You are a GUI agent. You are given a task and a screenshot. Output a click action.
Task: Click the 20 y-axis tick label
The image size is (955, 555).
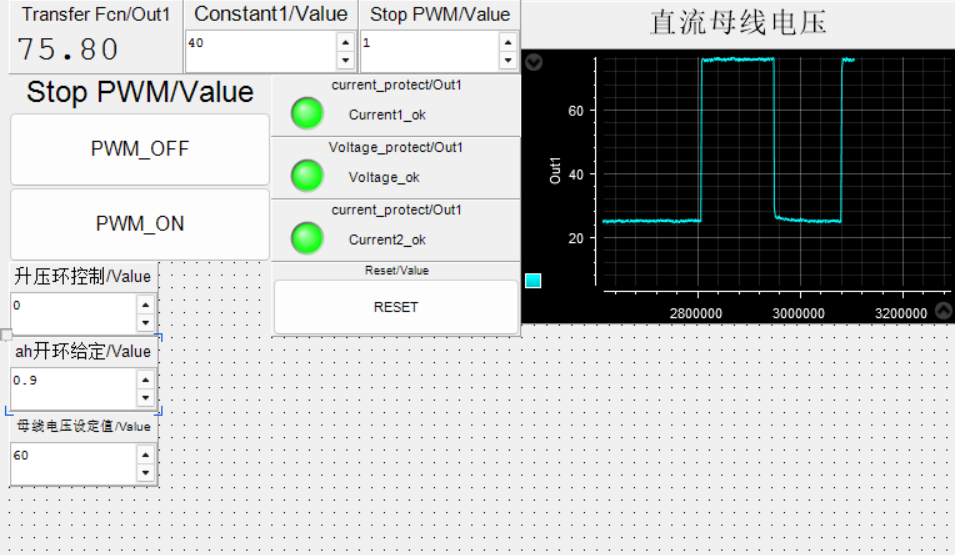pyautogui.click(x=576, y=239)
